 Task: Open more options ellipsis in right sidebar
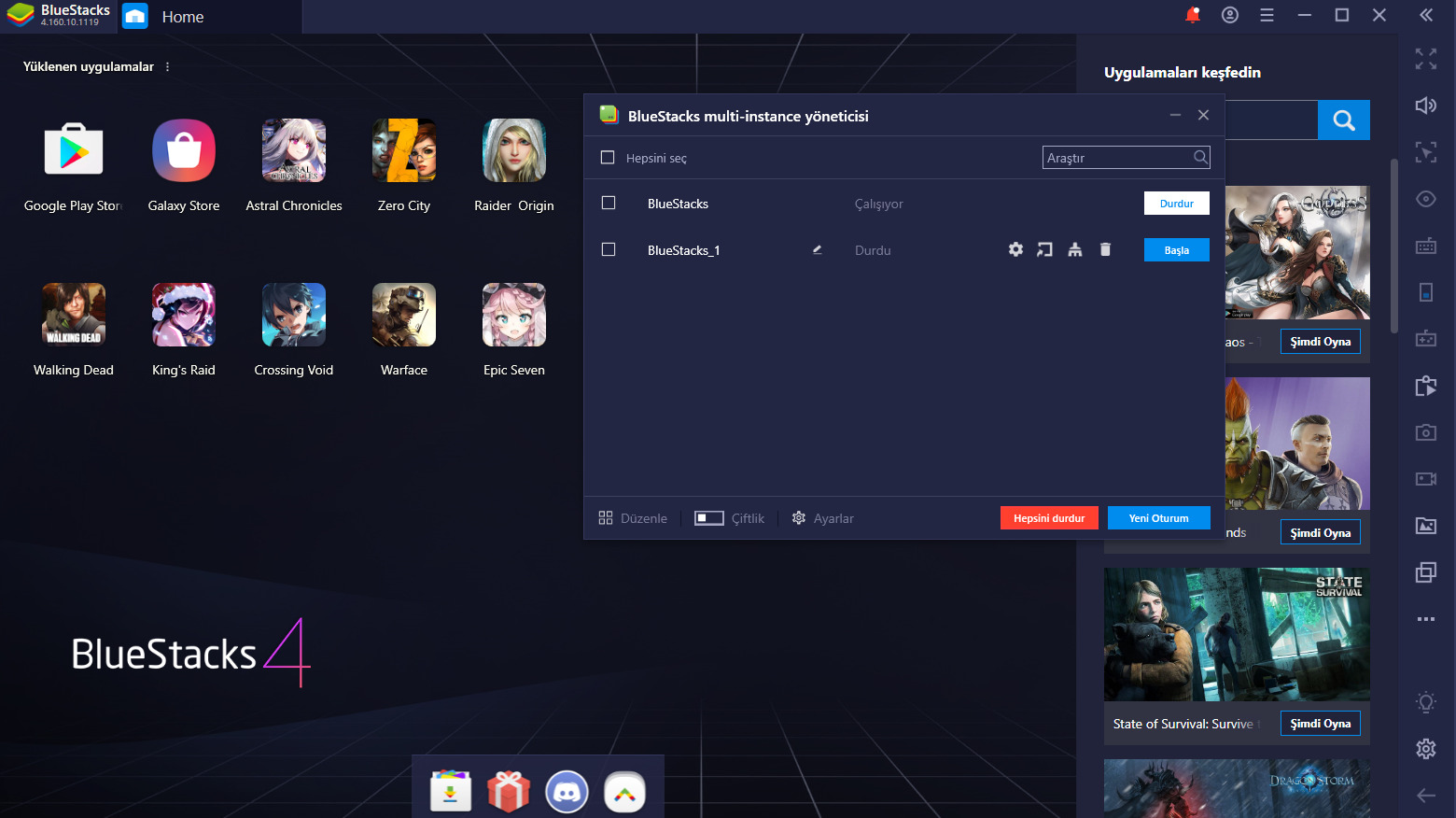click(1426, 619)
